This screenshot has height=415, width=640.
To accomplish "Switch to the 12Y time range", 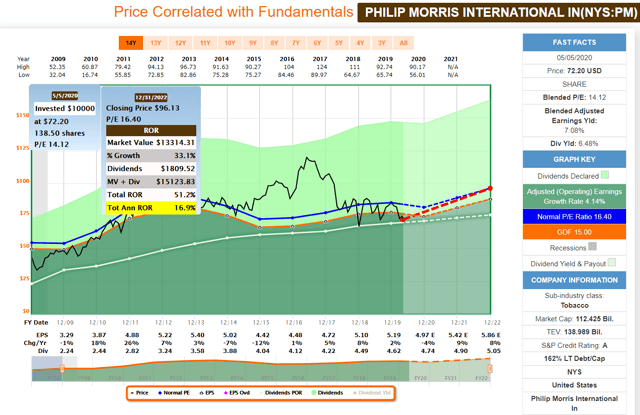I will tap(180, 43).
